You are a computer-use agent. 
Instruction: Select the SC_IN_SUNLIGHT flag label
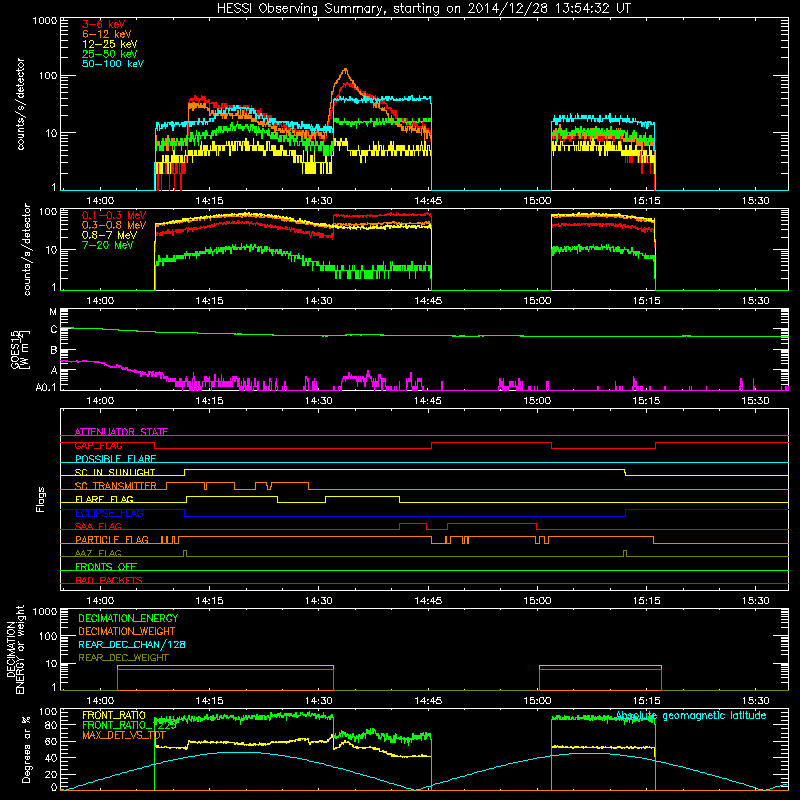tap(115, 472)
